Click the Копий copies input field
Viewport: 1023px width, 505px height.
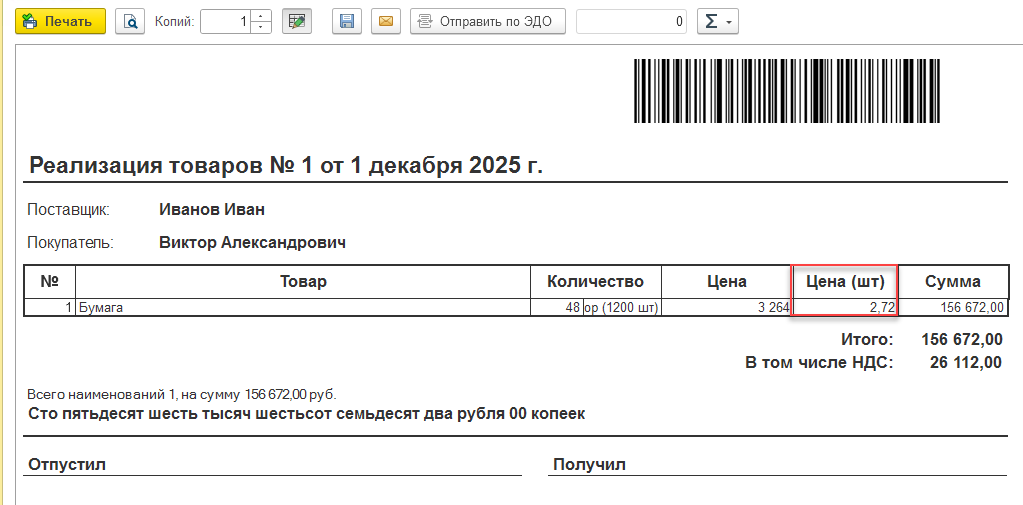pos(225,21)
